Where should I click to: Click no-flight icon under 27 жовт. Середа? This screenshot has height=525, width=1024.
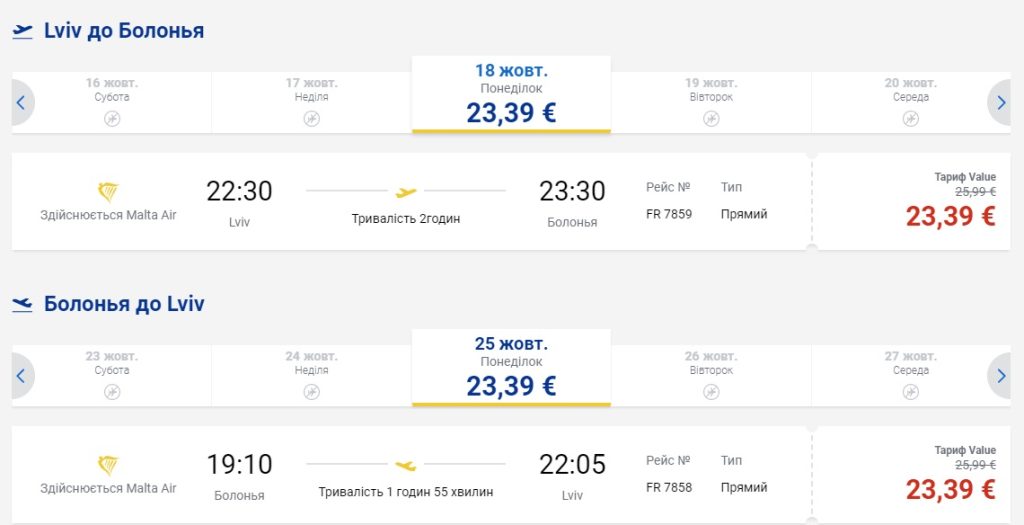910,392
